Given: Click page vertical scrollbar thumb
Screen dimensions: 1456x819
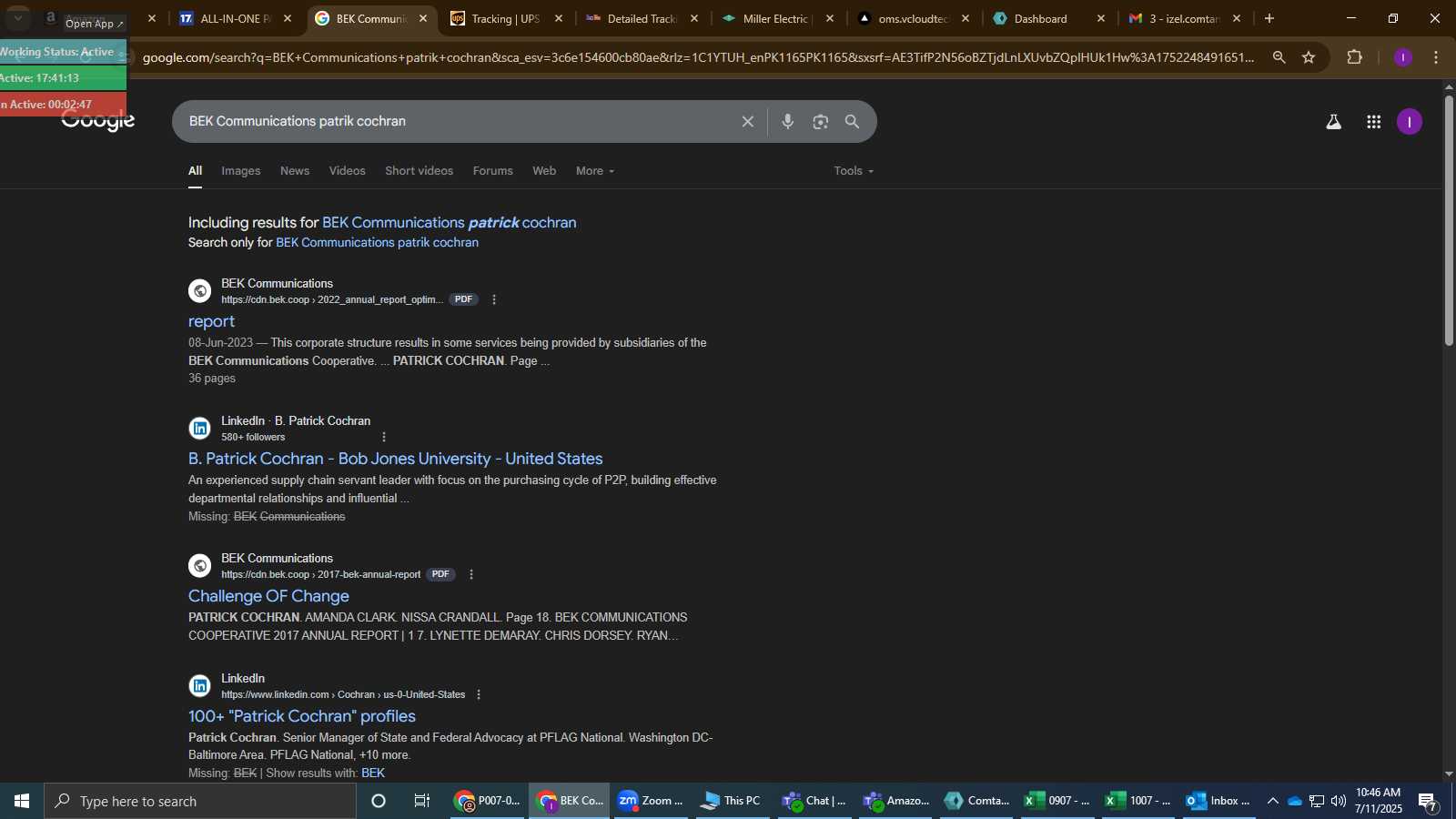Looking at the screenshot, I should tap(1449, 218).
